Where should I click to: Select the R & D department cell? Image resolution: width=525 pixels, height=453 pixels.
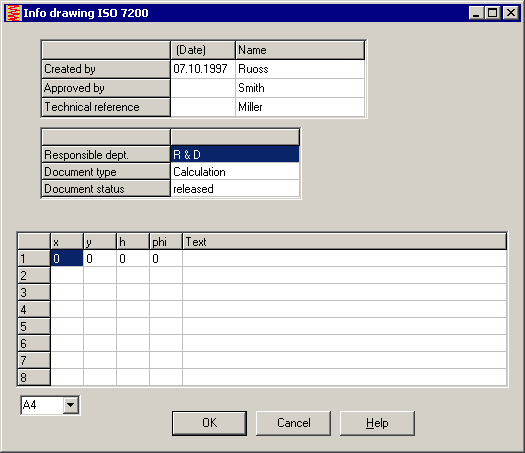tap(235, 154)
